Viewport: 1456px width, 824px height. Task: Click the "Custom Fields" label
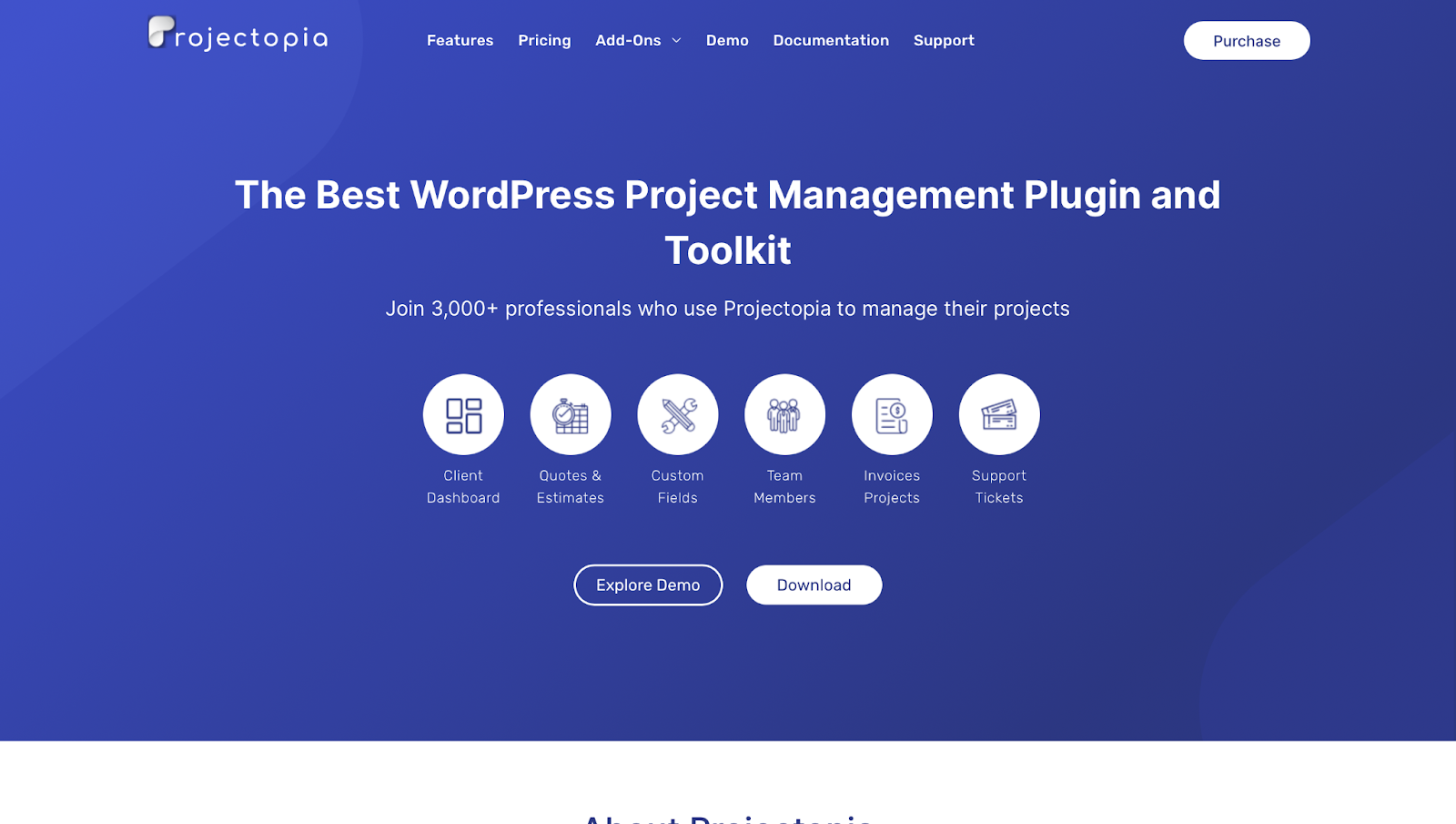[678, 486]
